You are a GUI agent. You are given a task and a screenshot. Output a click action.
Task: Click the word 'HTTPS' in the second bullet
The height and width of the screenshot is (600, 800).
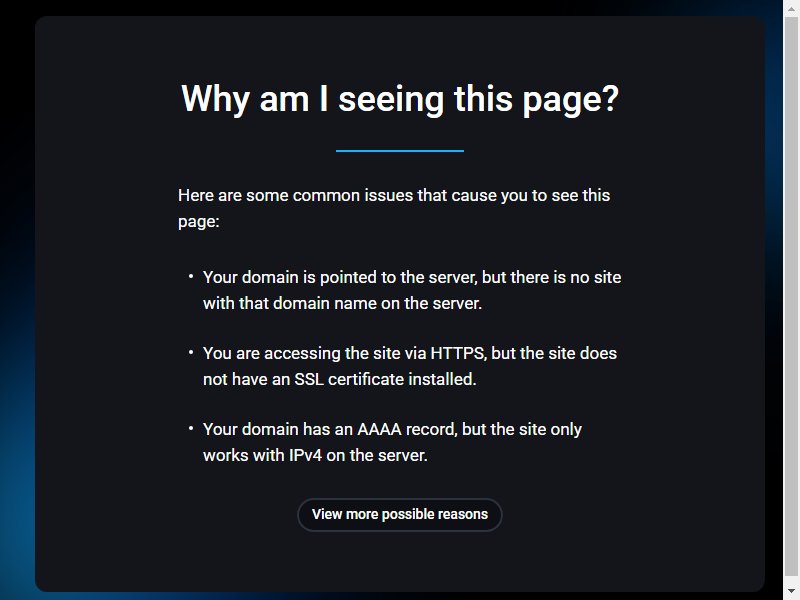(x=458, y=353)
